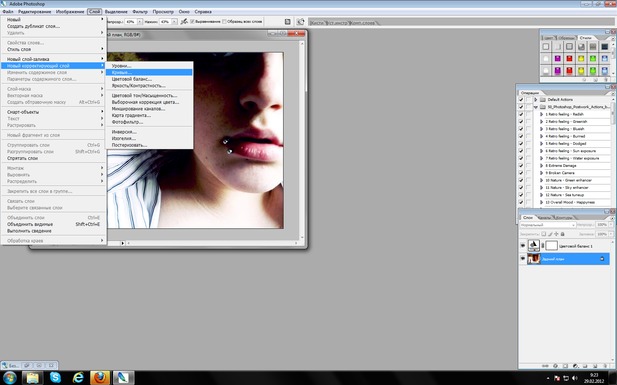Click the Photoshop feather icon in taskbar
The width and height of the screenshot is (617, 385).
pyautogui.click(x=123, y=378)
